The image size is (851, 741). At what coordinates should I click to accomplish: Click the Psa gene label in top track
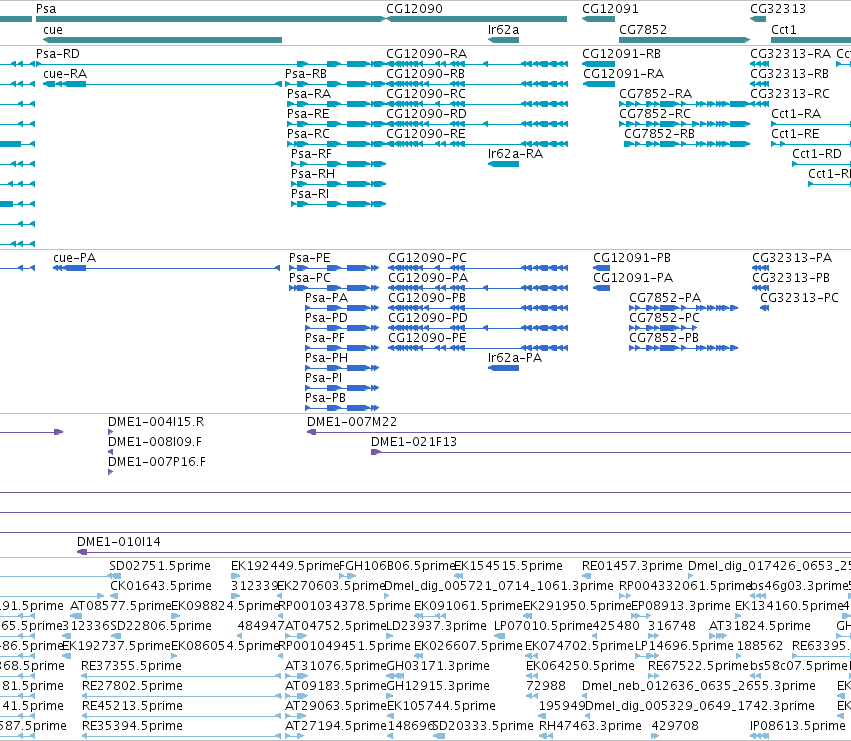click(x=46, y=9)
